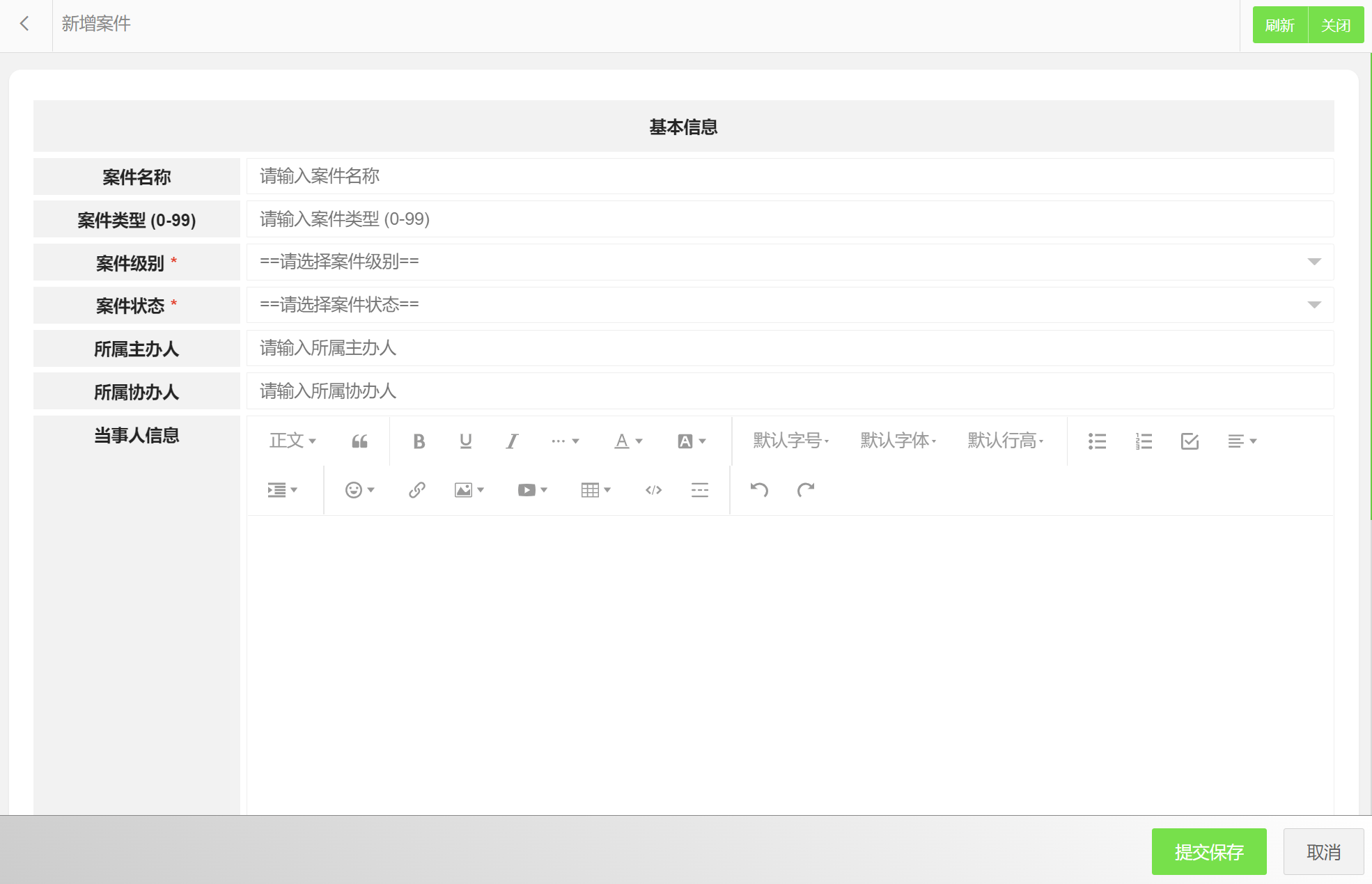1372x884 pixels.
Task: Insert a hyperlink
Action: [x=416, y=490]
